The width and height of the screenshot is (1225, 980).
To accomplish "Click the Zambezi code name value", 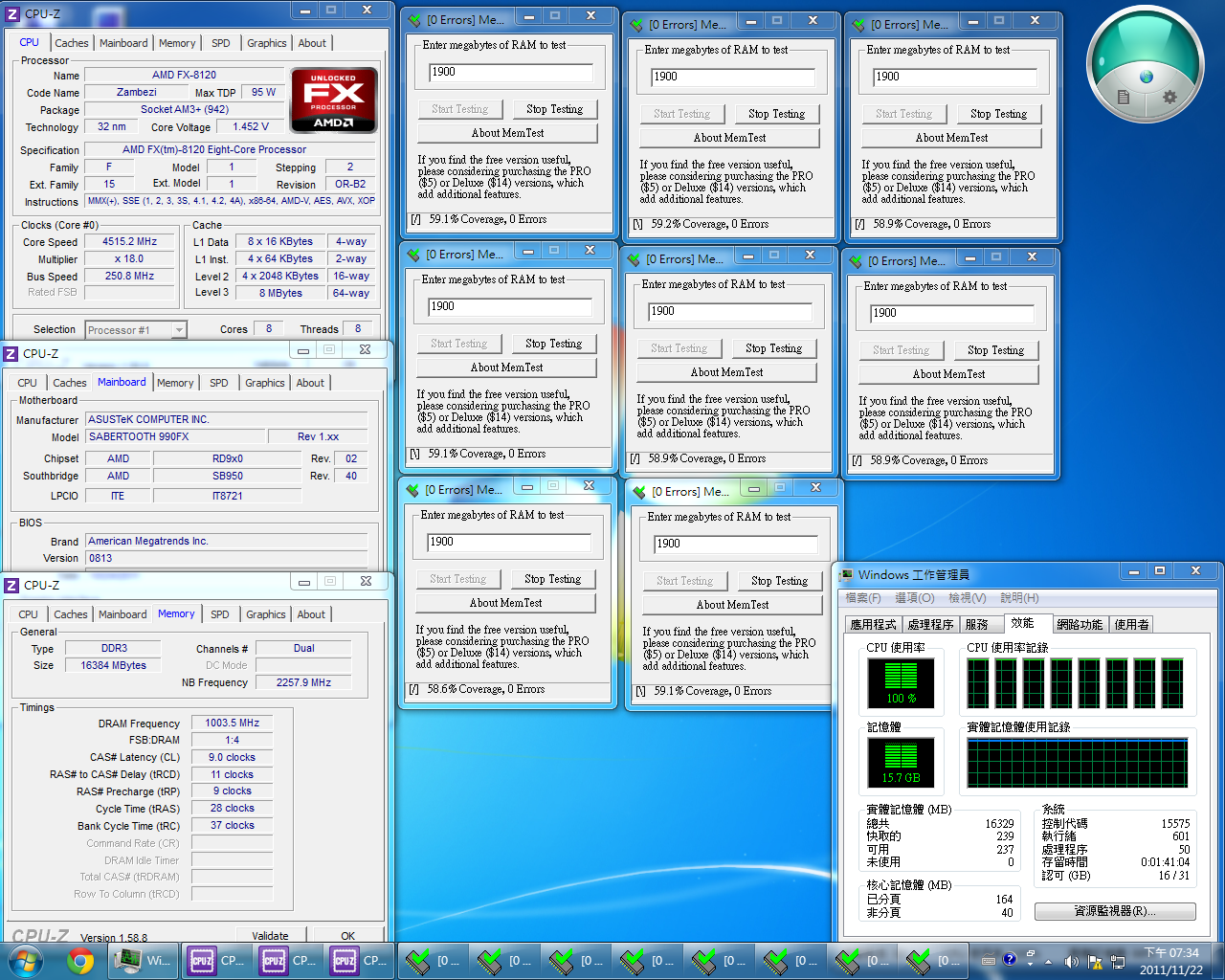I will tap(137, 92).
